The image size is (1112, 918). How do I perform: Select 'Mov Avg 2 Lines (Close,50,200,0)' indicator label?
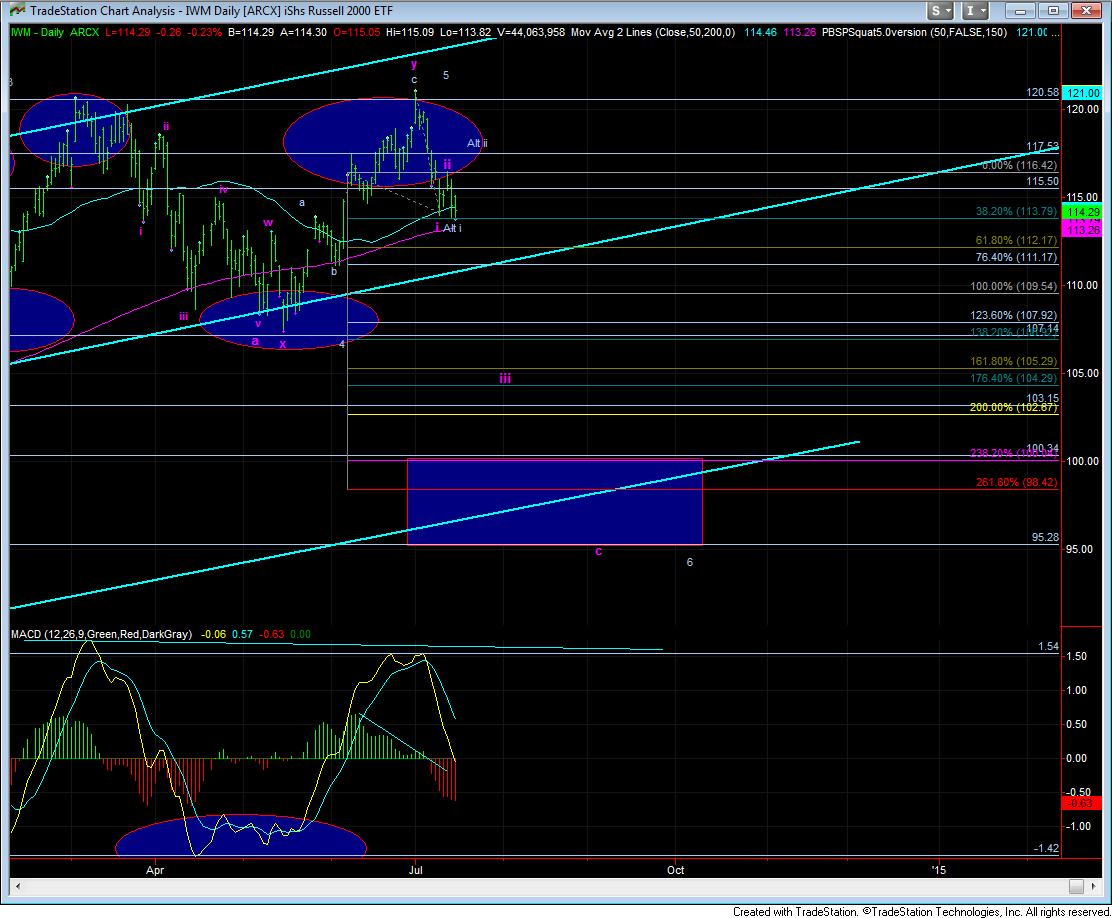pos(653,32)
